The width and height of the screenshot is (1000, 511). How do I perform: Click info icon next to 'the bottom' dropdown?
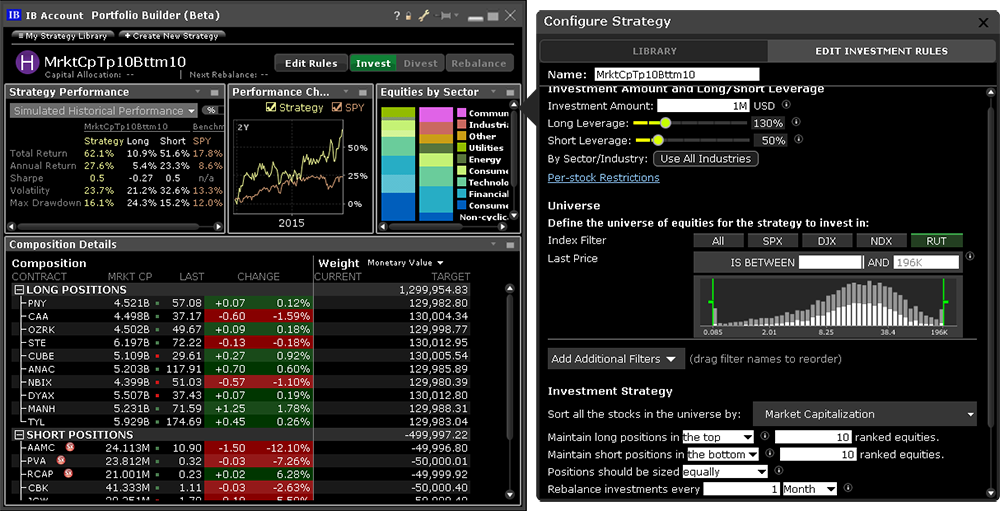point(770,454)
